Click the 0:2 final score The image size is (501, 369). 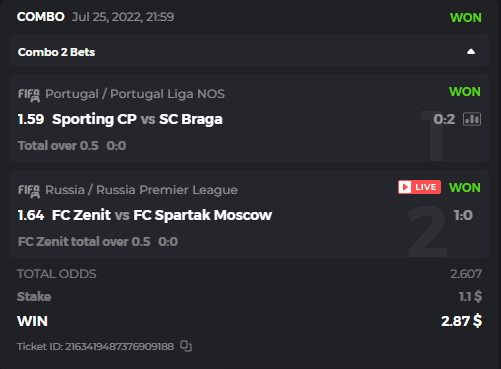[x=444, y=119]
